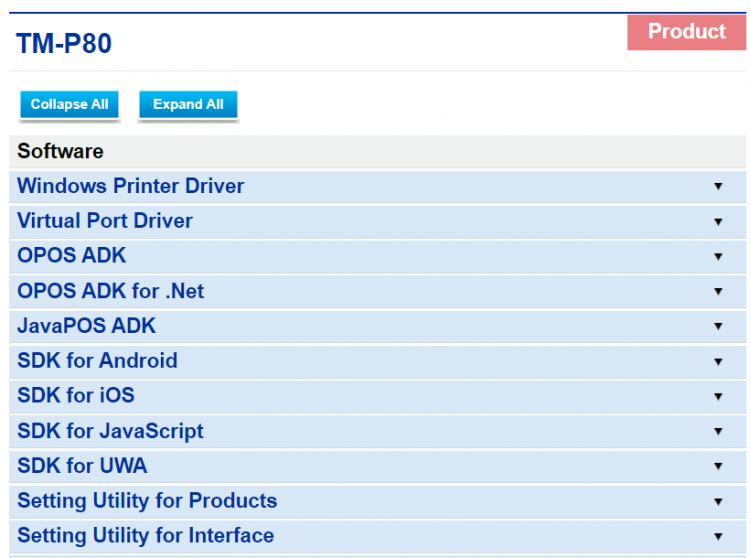Click the TM-P80 page heading
Screen dimensions: 750x558
coord(64,44)
